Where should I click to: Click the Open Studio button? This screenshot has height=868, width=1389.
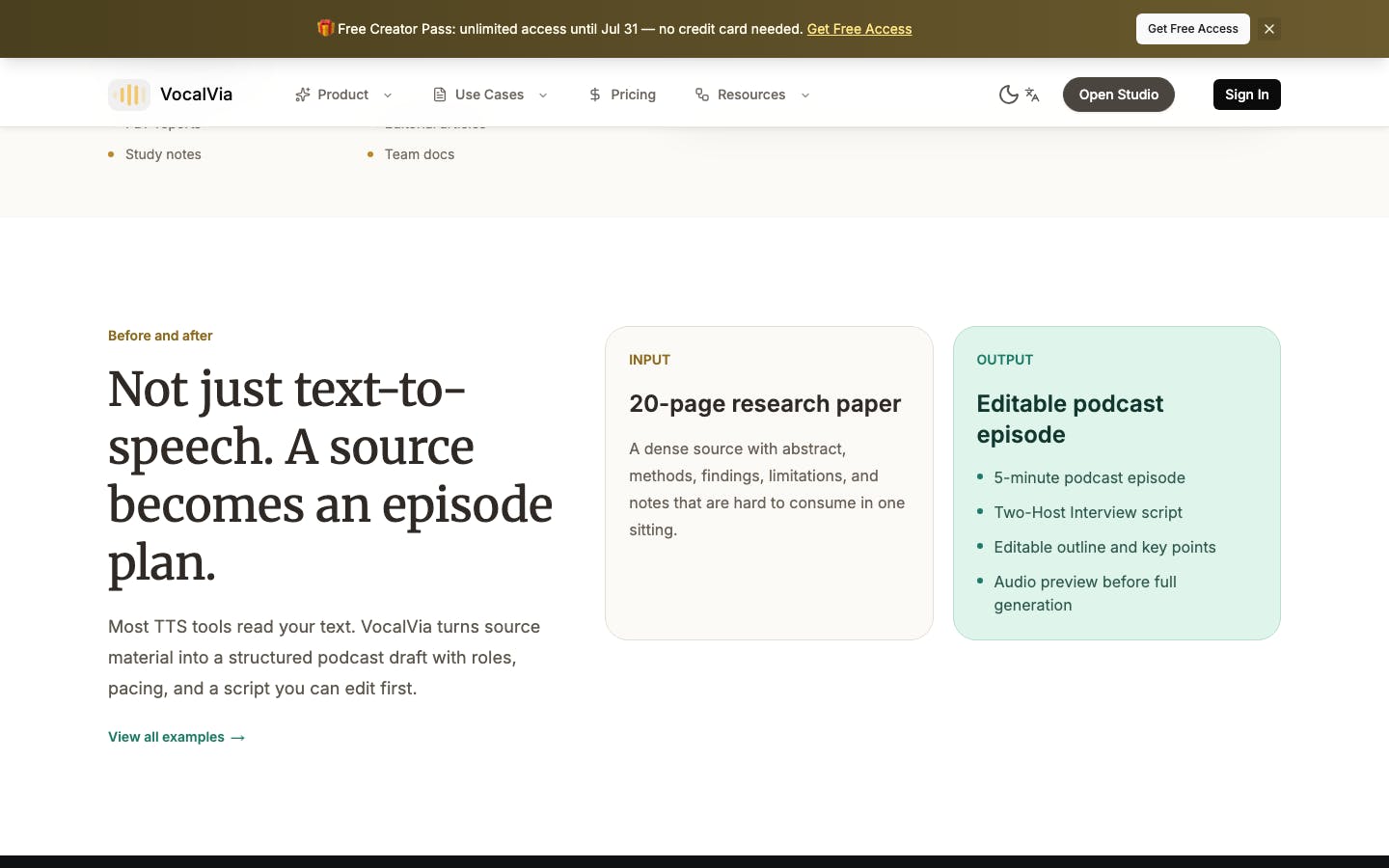(x=1119, y=95)
